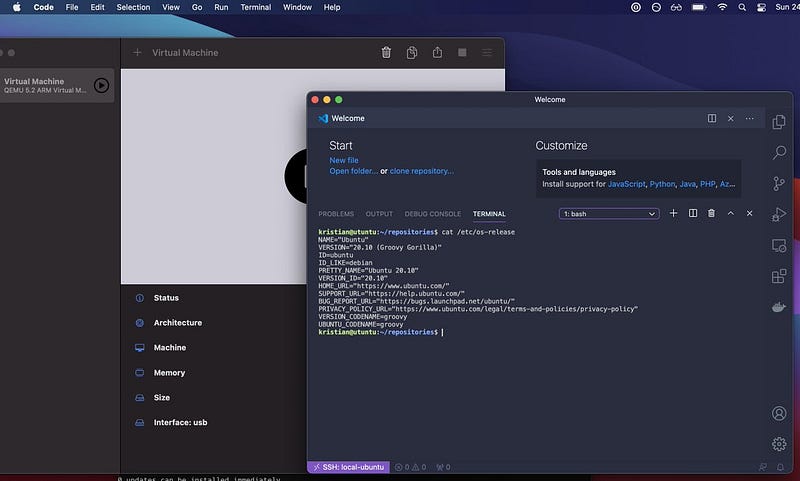The image size is (800, 481).
Task: Open forwarded ports indicator in status bar
Action: point(443,467)
